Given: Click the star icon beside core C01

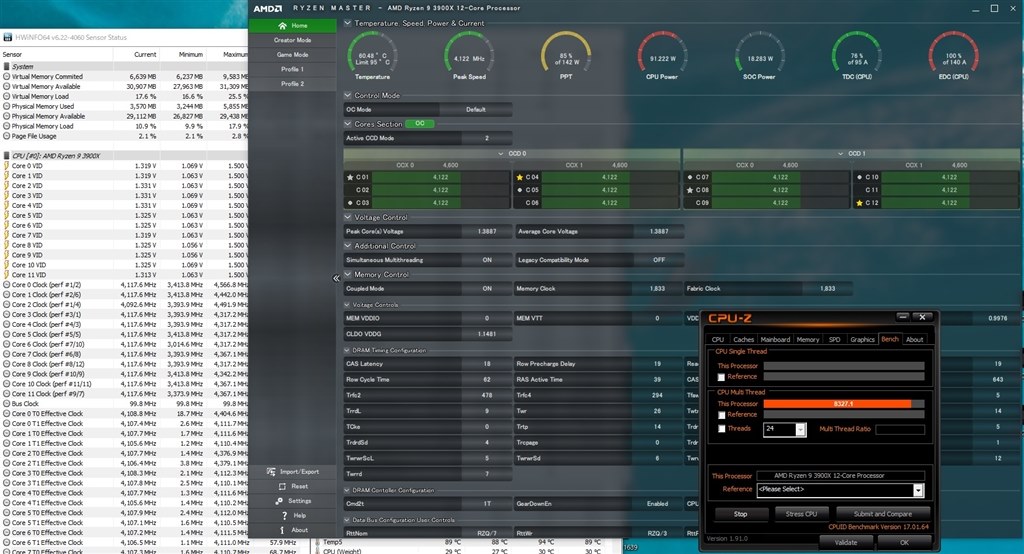Looking at the screenshot, I should coord(350,177).
